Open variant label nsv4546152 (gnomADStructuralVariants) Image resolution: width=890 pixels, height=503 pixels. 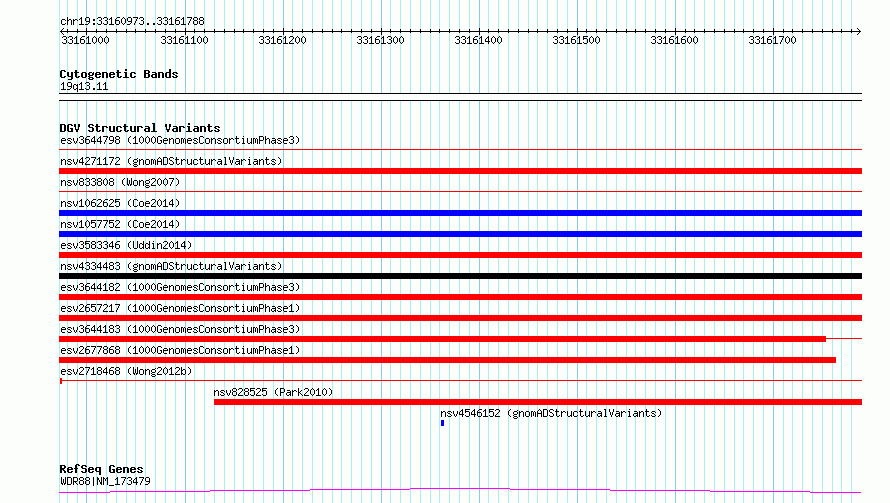point(551,413)
